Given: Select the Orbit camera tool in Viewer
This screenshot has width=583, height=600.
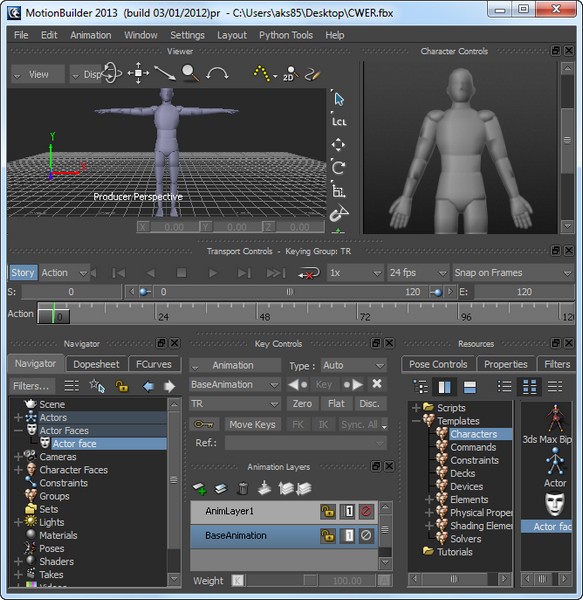Looking at the screenshot, I should coord(111,73).
